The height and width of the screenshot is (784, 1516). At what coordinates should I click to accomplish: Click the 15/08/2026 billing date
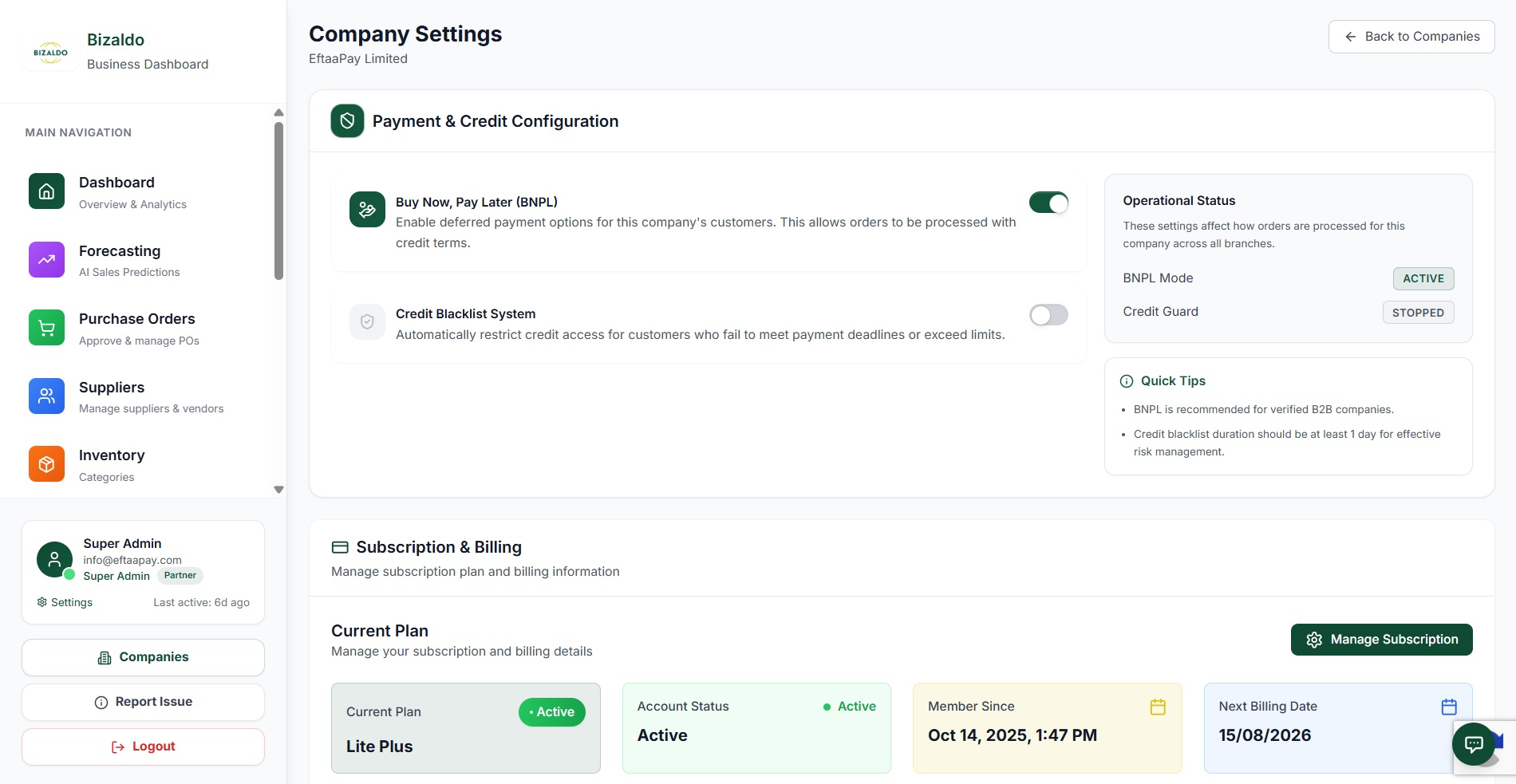[x=1265, y=735]
